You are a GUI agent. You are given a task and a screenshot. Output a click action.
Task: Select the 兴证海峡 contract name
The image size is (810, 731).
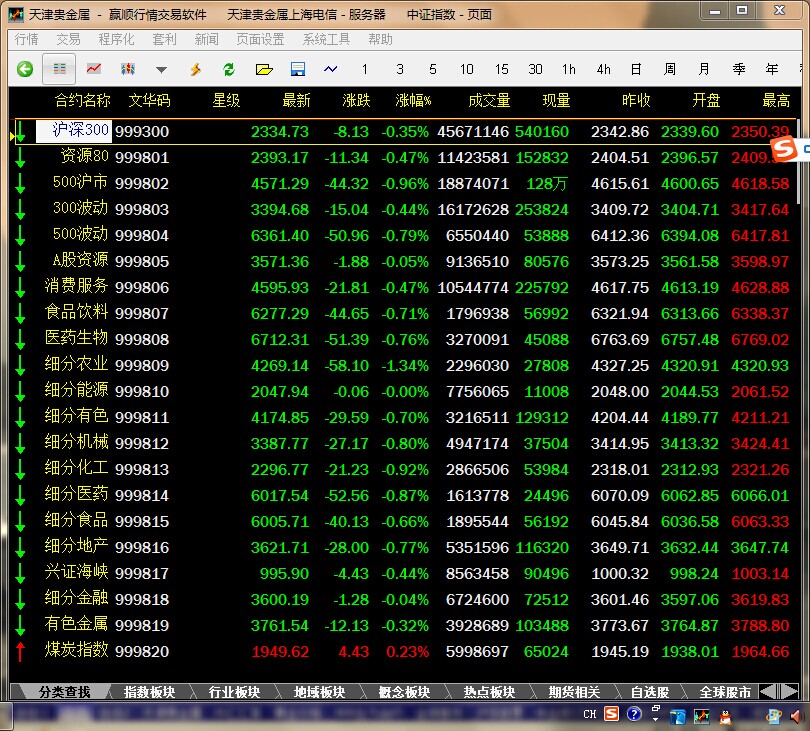click(x=76, y=571)
